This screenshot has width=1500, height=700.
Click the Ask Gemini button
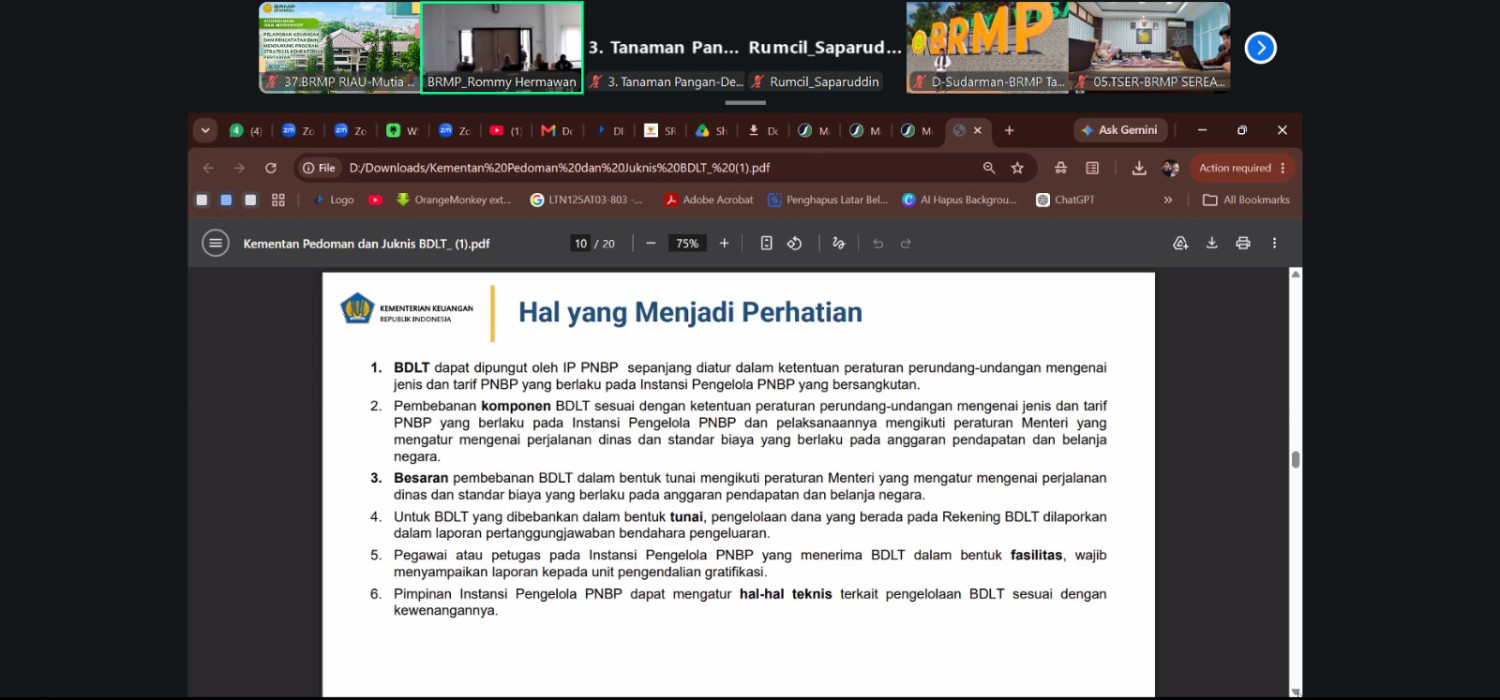(x=1119, y=130)
